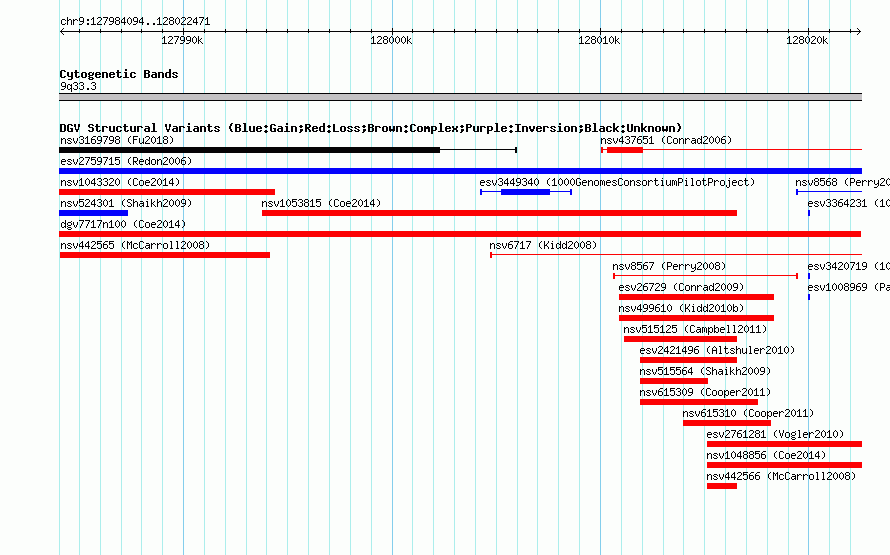
Task: Open esv2759715 (Redon2006) variant label
Action: (x=126, y=161)
